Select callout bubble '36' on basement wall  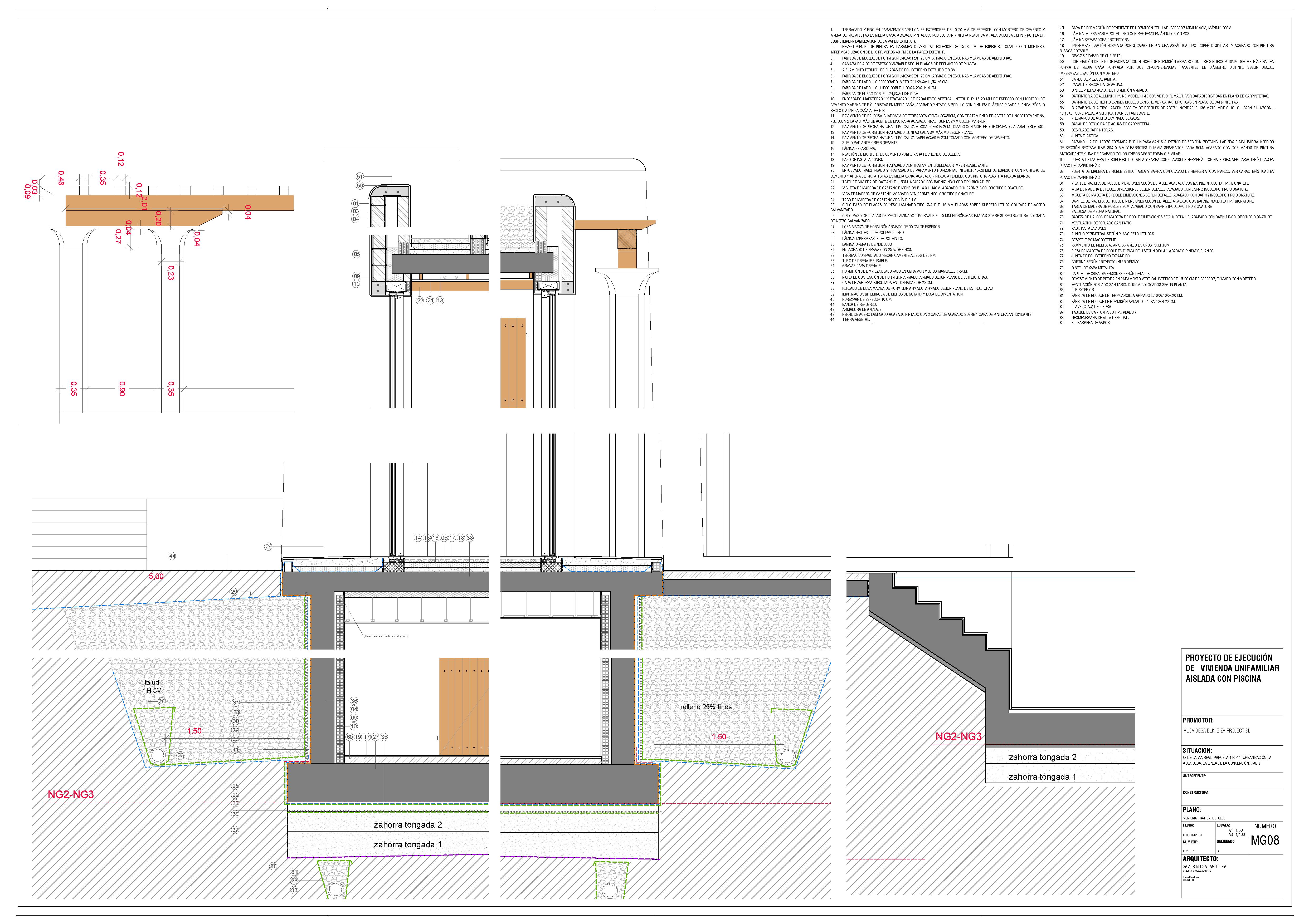354,701
